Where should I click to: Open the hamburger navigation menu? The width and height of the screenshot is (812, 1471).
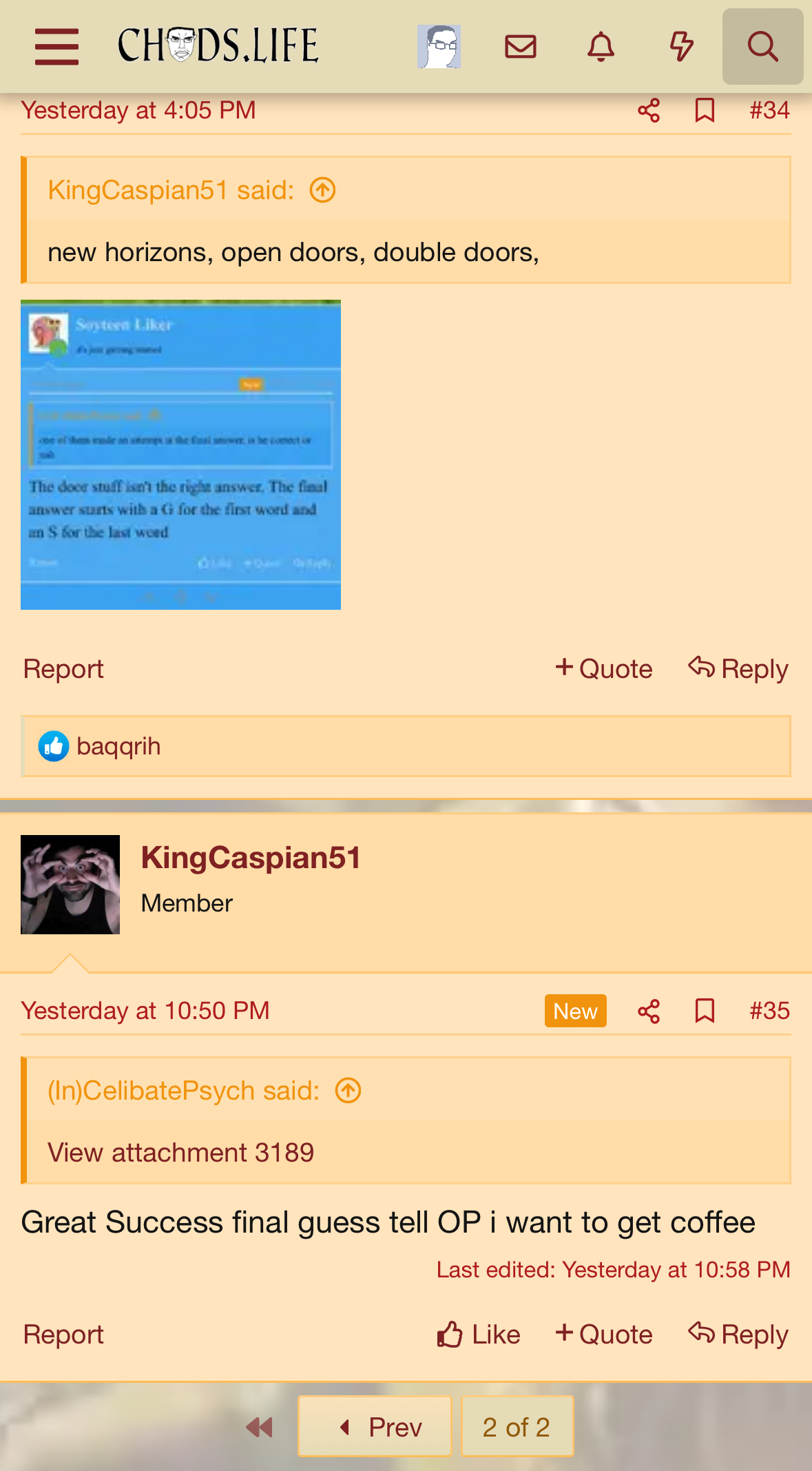point(56,47)
